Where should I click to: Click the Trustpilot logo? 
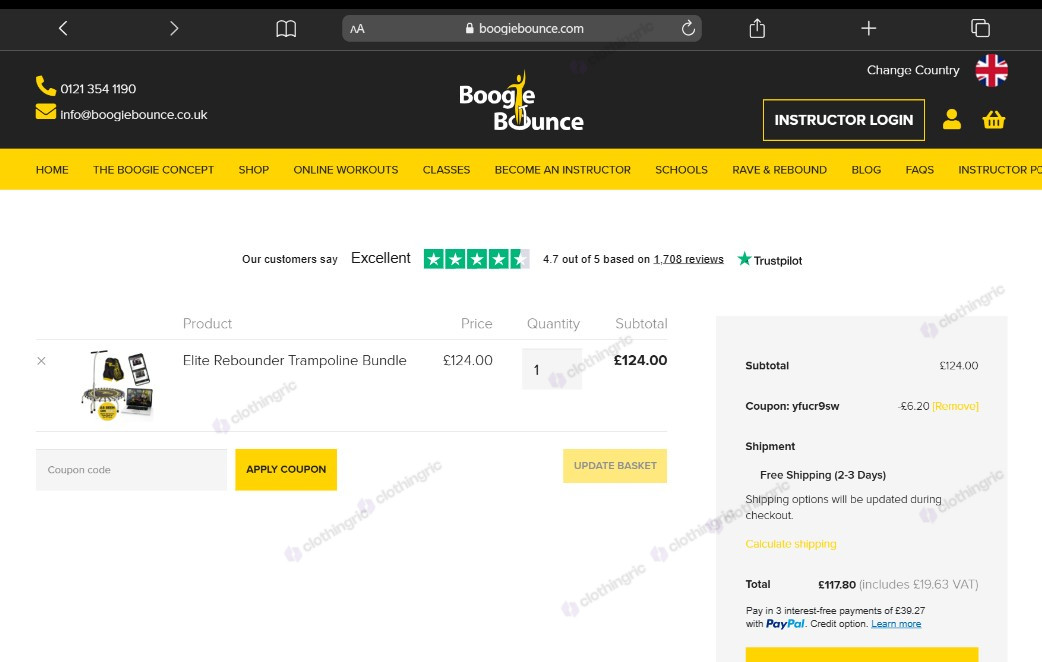(770, 260)
